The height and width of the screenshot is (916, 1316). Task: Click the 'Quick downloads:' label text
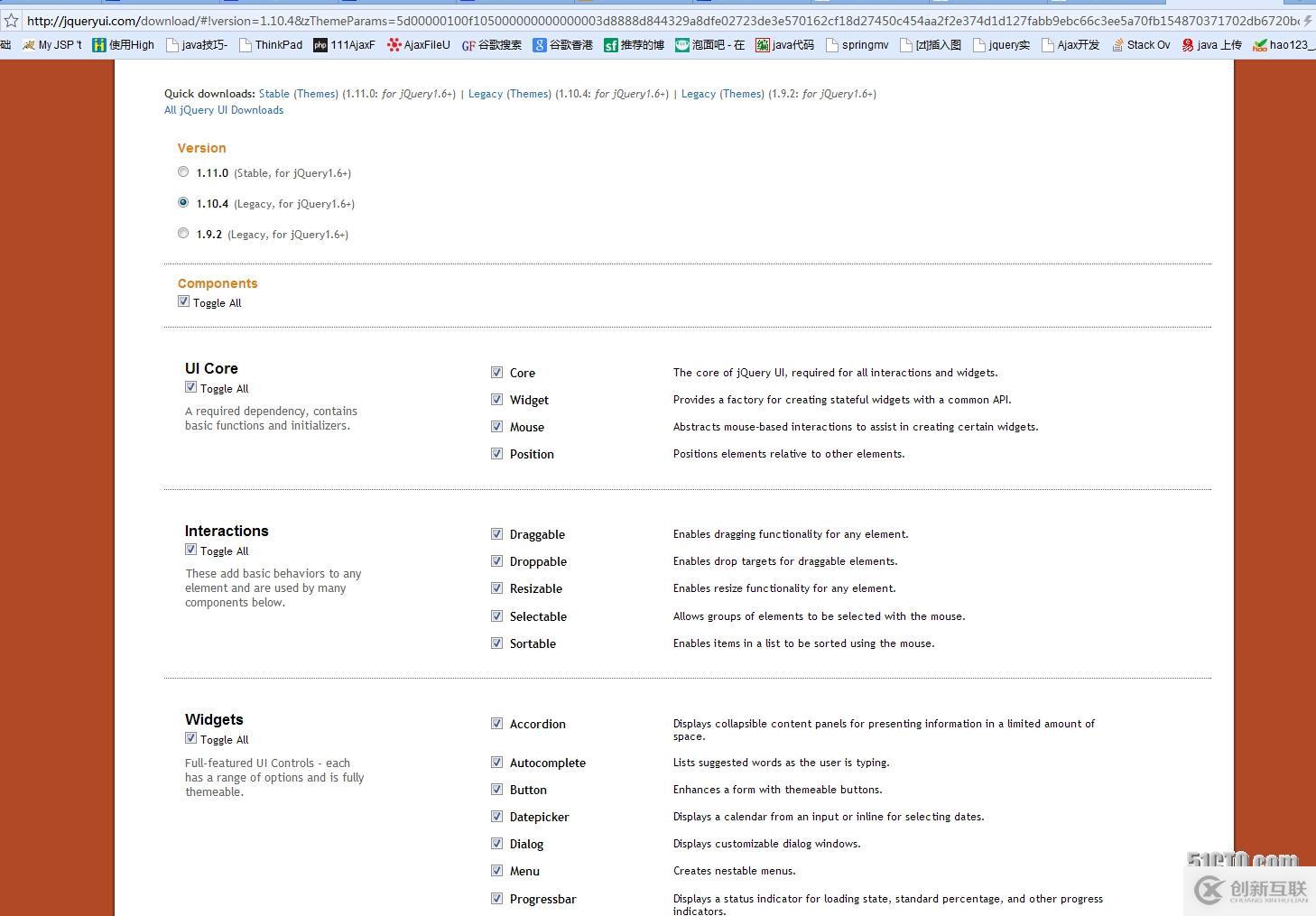click(209, 94)
